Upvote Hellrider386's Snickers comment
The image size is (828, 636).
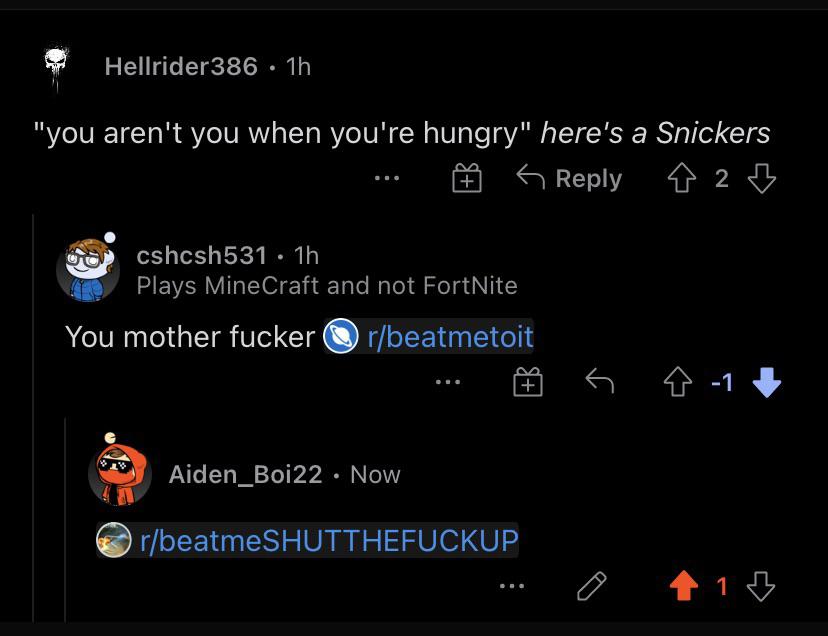(681, 179)
